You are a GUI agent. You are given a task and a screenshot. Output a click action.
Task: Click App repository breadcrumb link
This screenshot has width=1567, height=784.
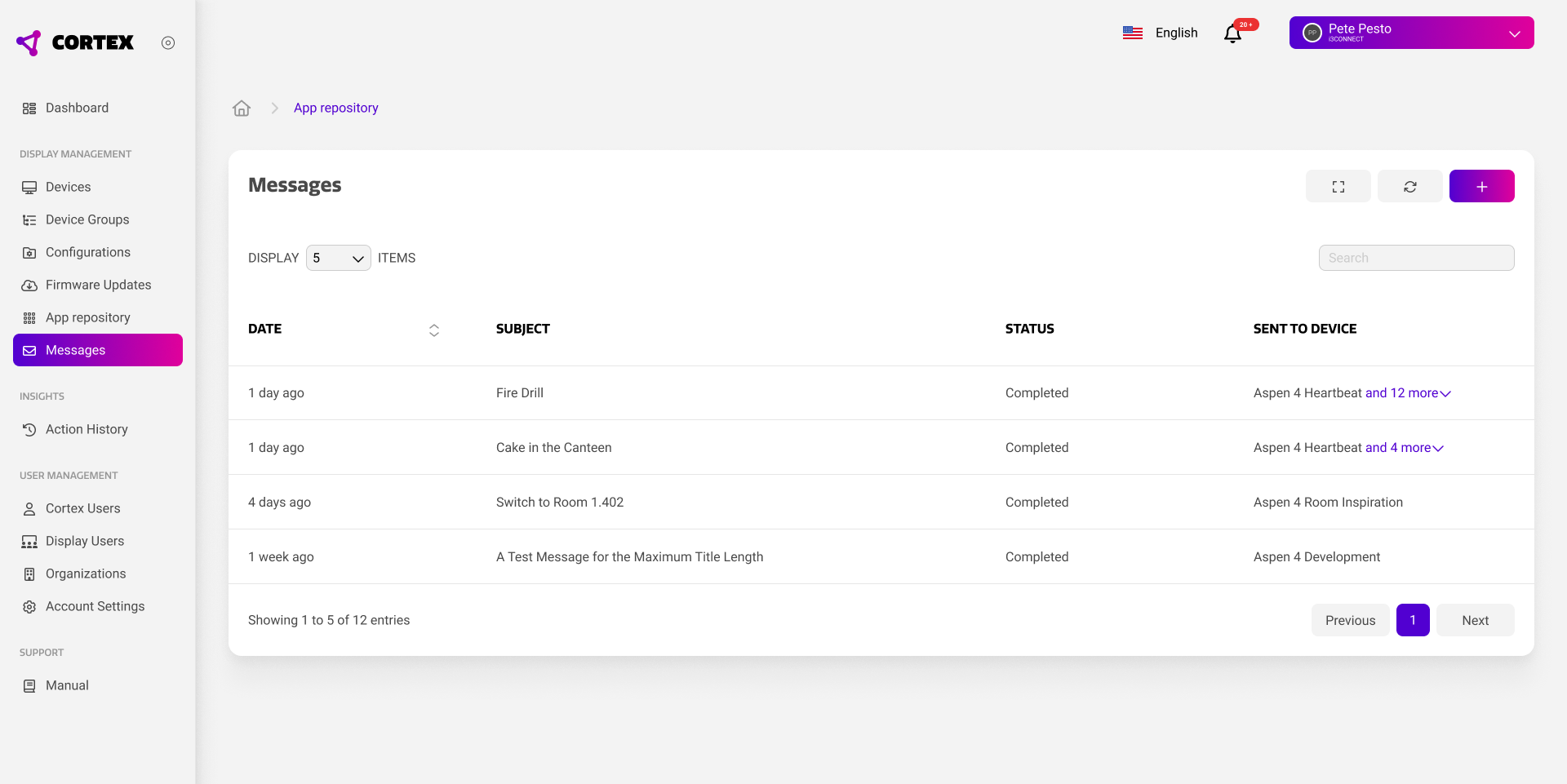[x=335, y=108]
